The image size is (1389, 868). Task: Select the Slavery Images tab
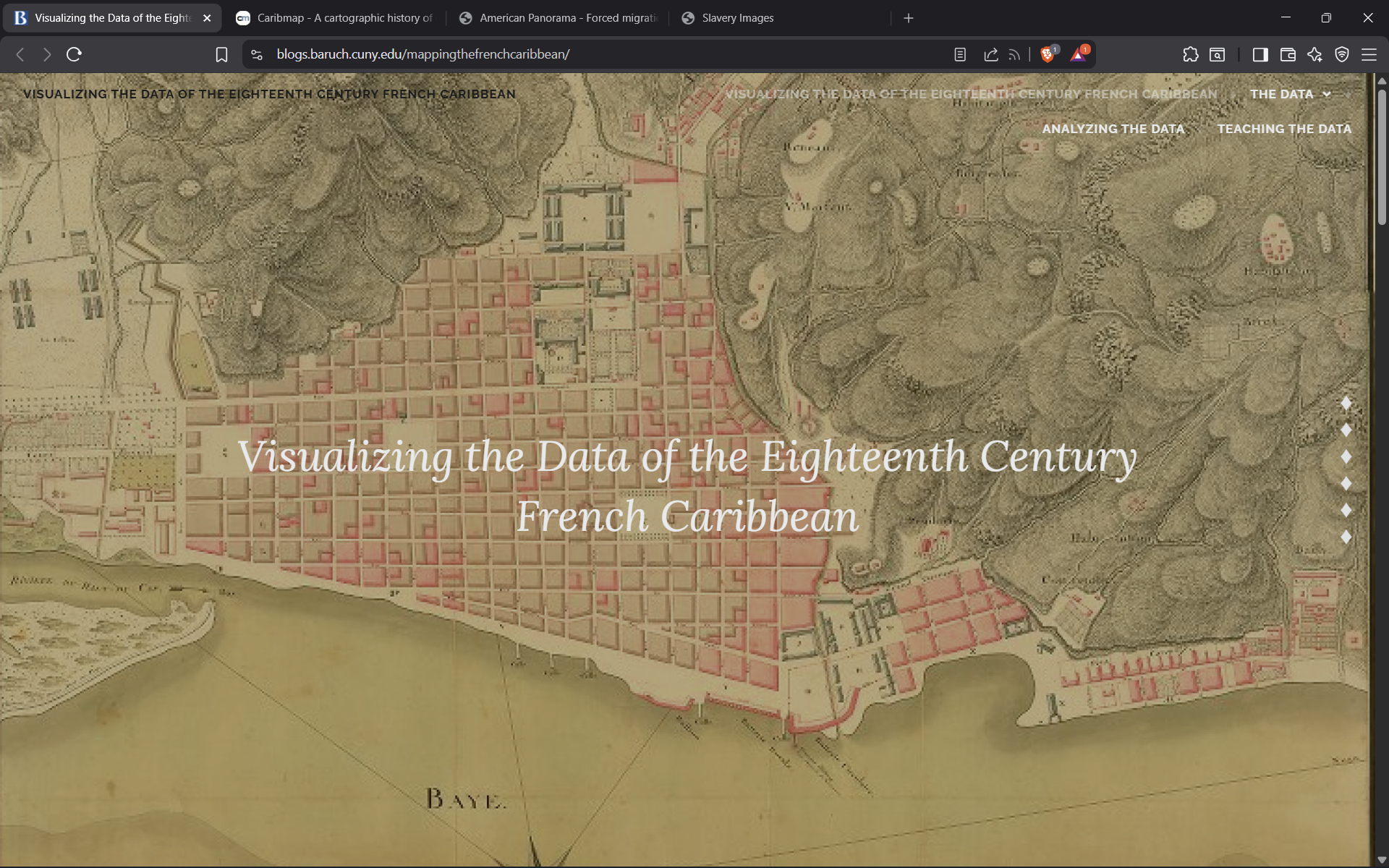click(x=736, y=17)
